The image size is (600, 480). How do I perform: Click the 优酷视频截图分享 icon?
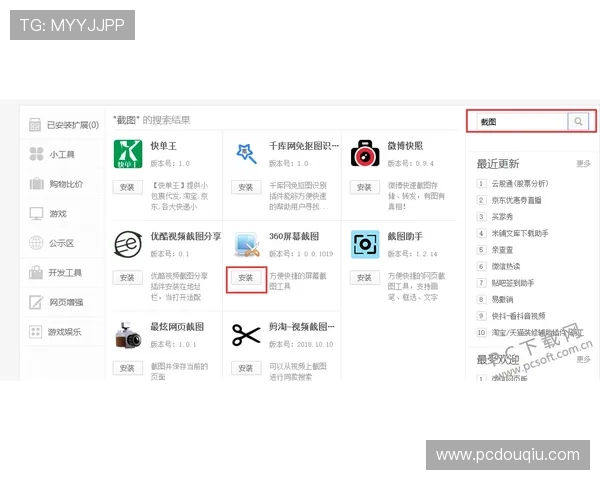click(128, 244)
